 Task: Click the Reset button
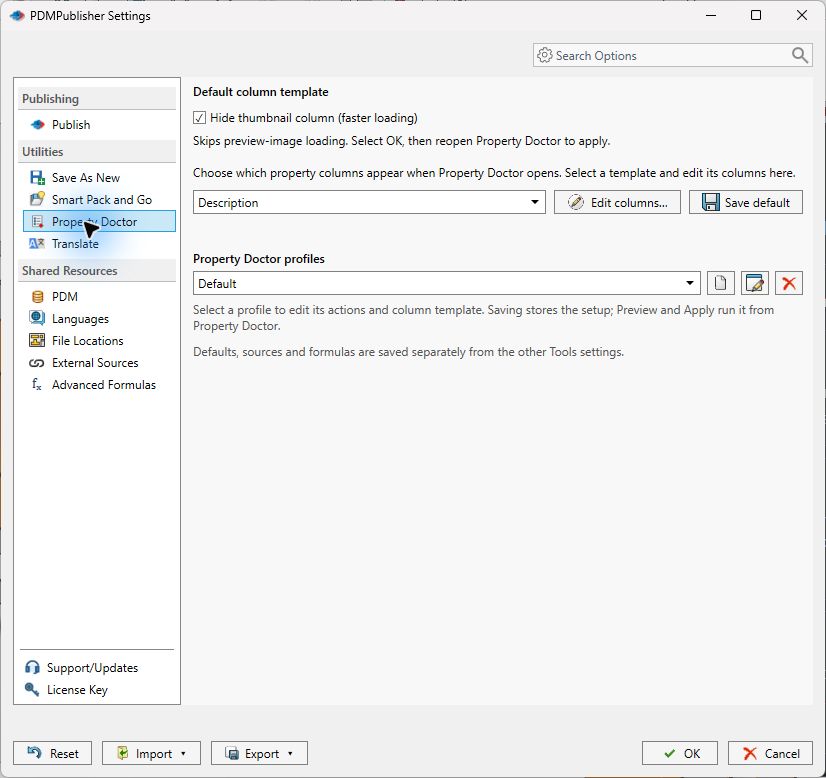click(52, 753)
